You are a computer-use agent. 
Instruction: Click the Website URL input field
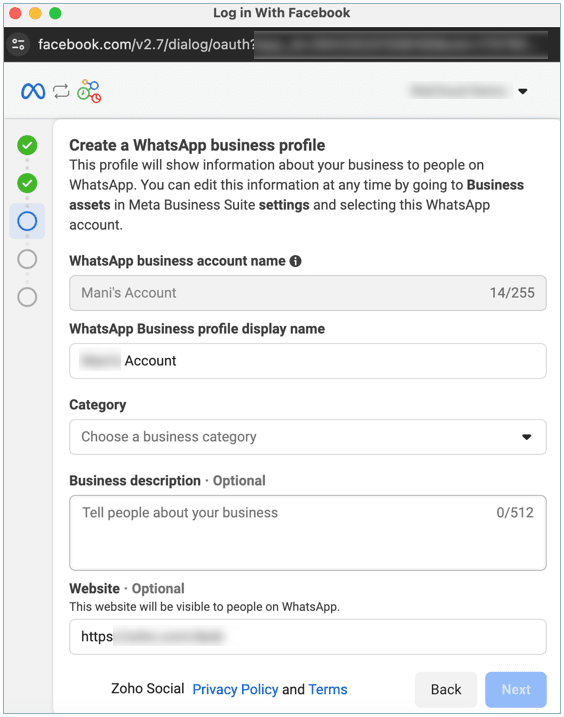click(307, 637)
